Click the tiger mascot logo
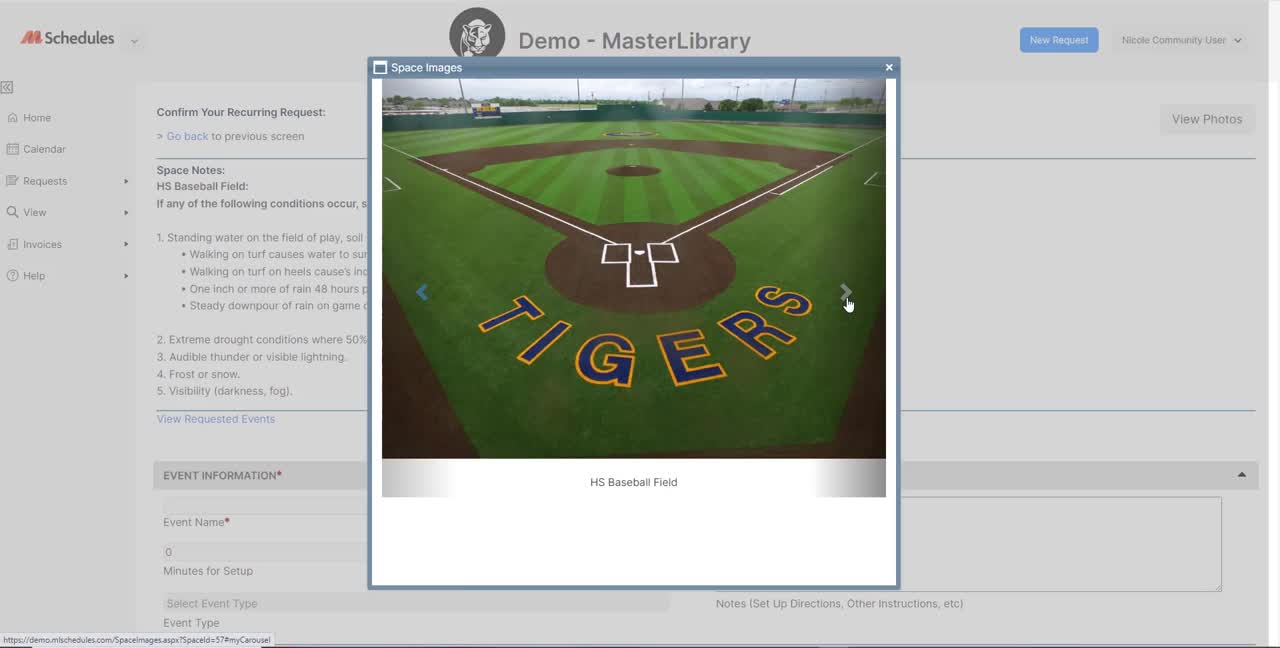 coord(477,36)
